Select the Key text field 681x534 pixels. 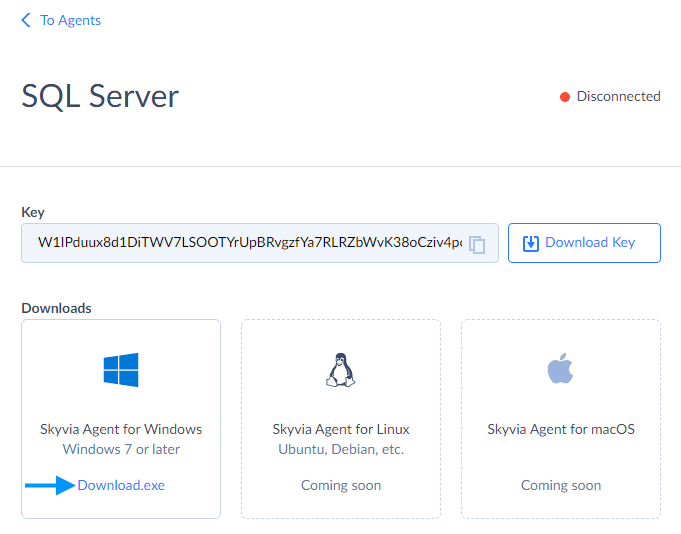260,243
